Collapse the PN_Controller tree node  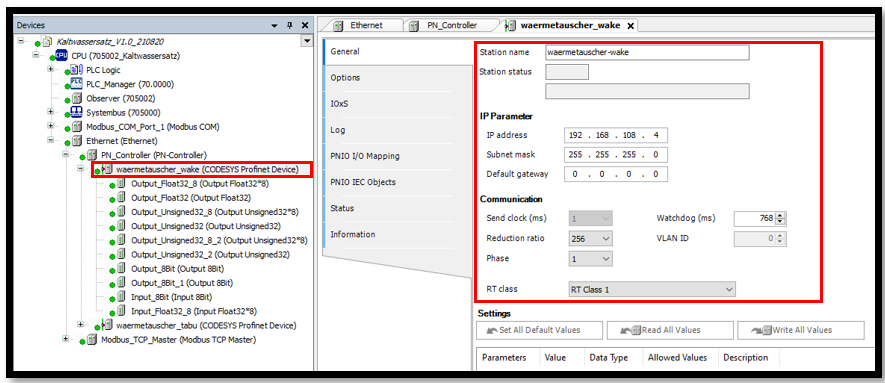(65, 155)
